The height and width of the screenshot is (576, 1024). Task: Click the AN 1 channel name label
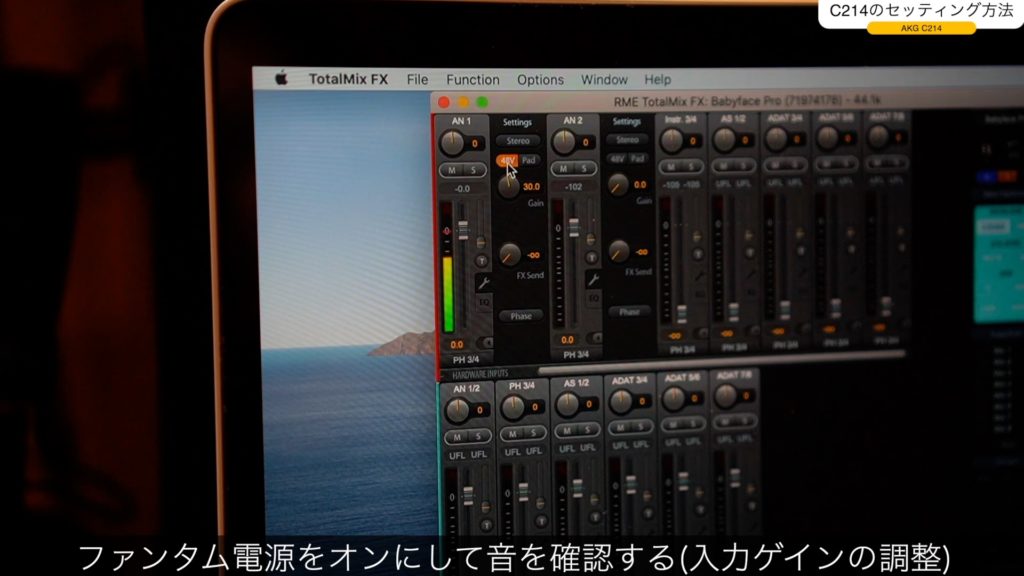coord(461,121)
